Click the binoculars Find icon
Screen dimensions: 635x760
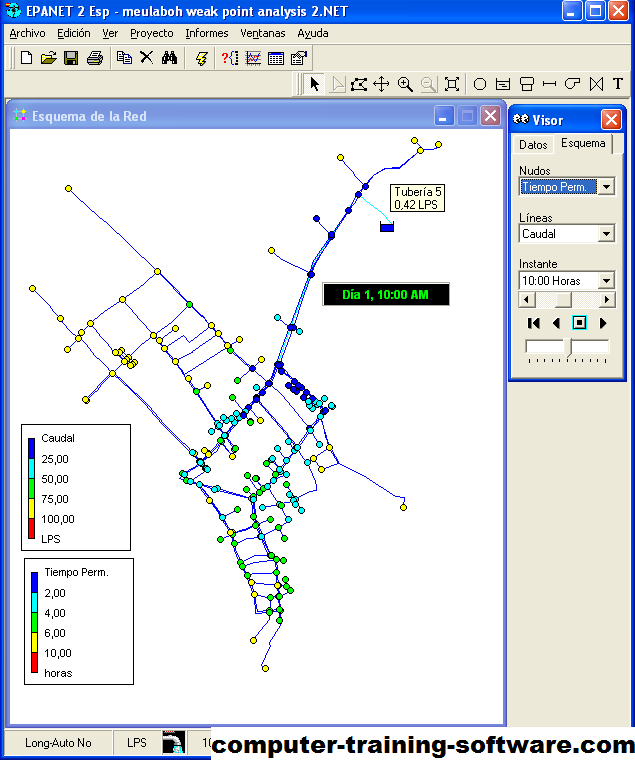click(169, 58)
